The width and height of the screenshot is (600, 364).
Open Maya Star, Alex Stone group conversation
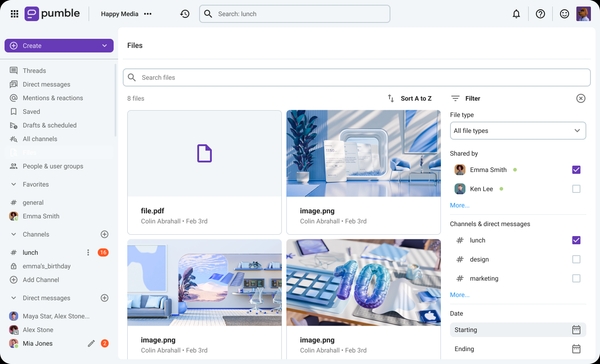56,316
